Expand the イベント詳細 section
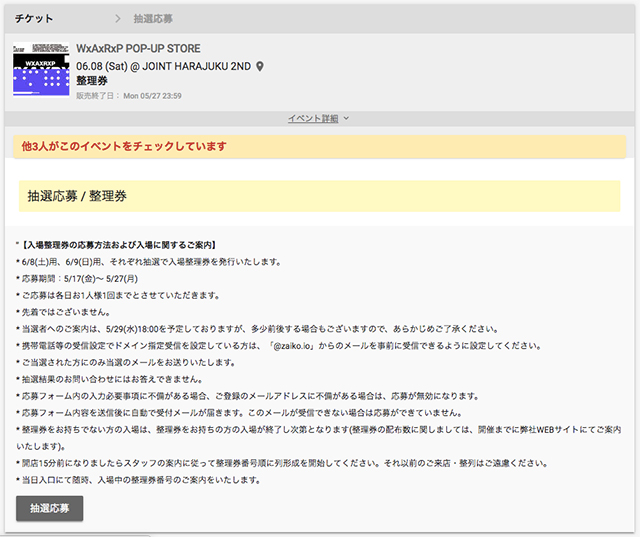 [x=313, y=118]
